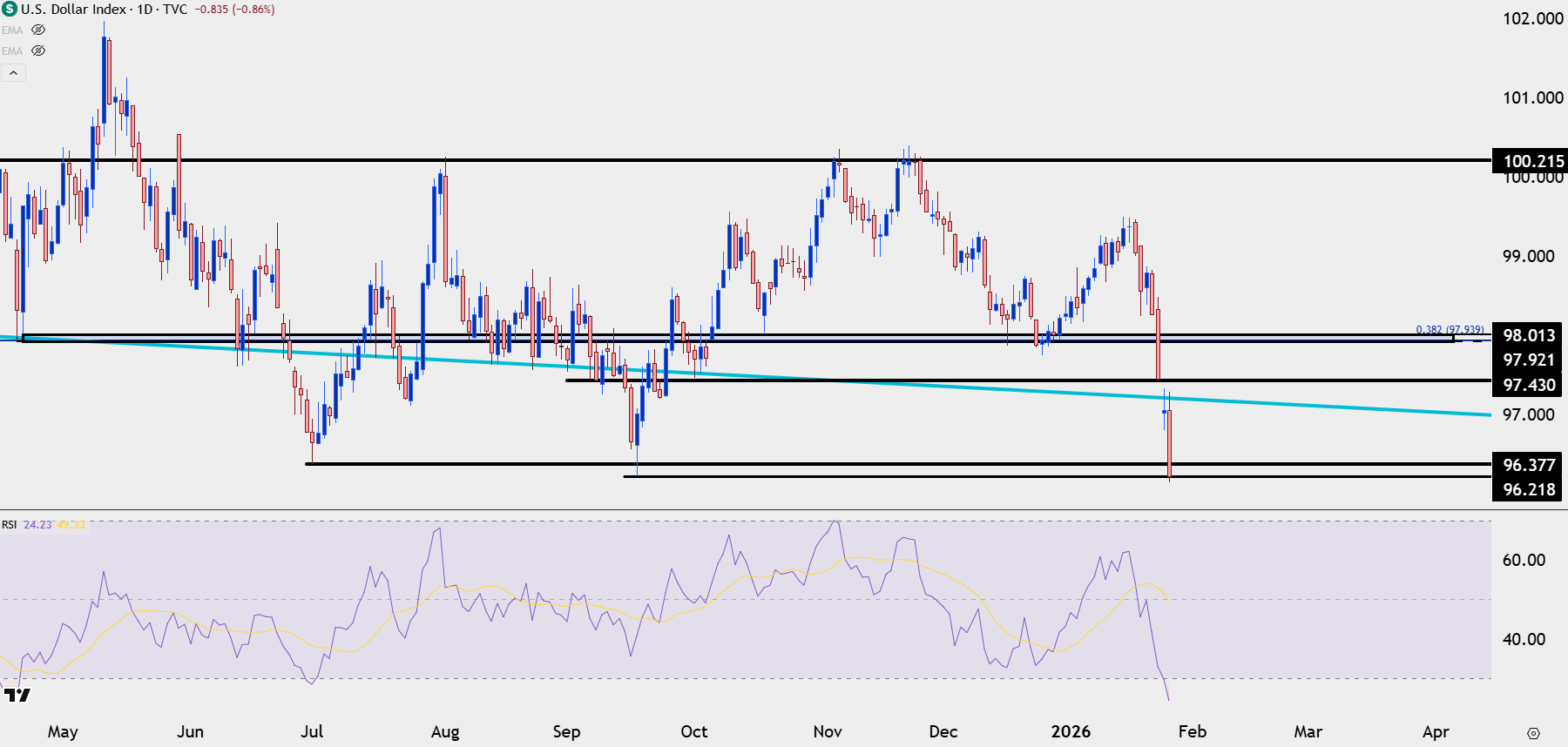Select the 97.430 price label
The height and width of the screenshot is (747, 1568).
1529,385
